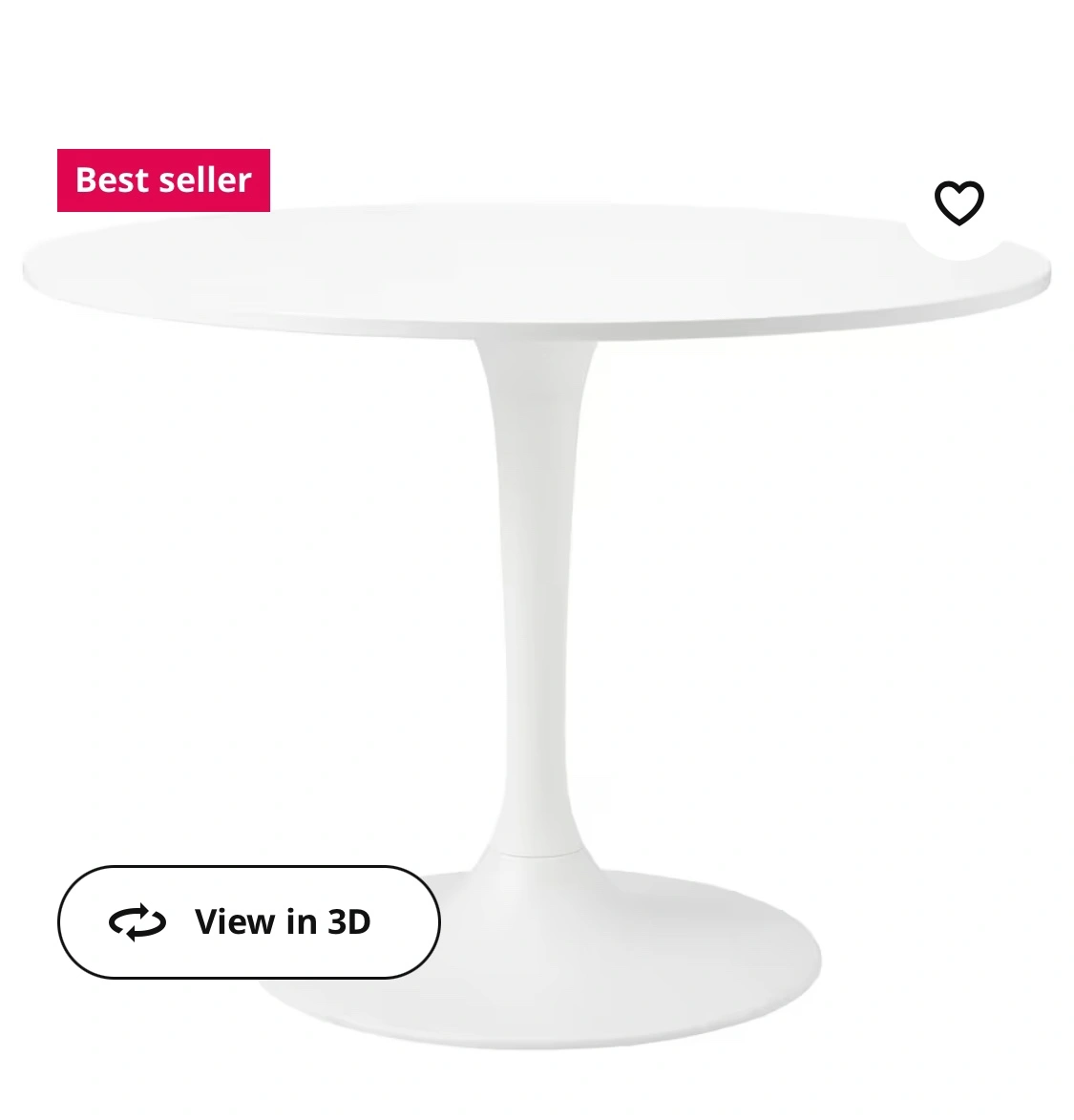The width and height of the screenshot is (1074, 1120).
Task: Save item to wishlist with heart button
Action: click(959, 202)
